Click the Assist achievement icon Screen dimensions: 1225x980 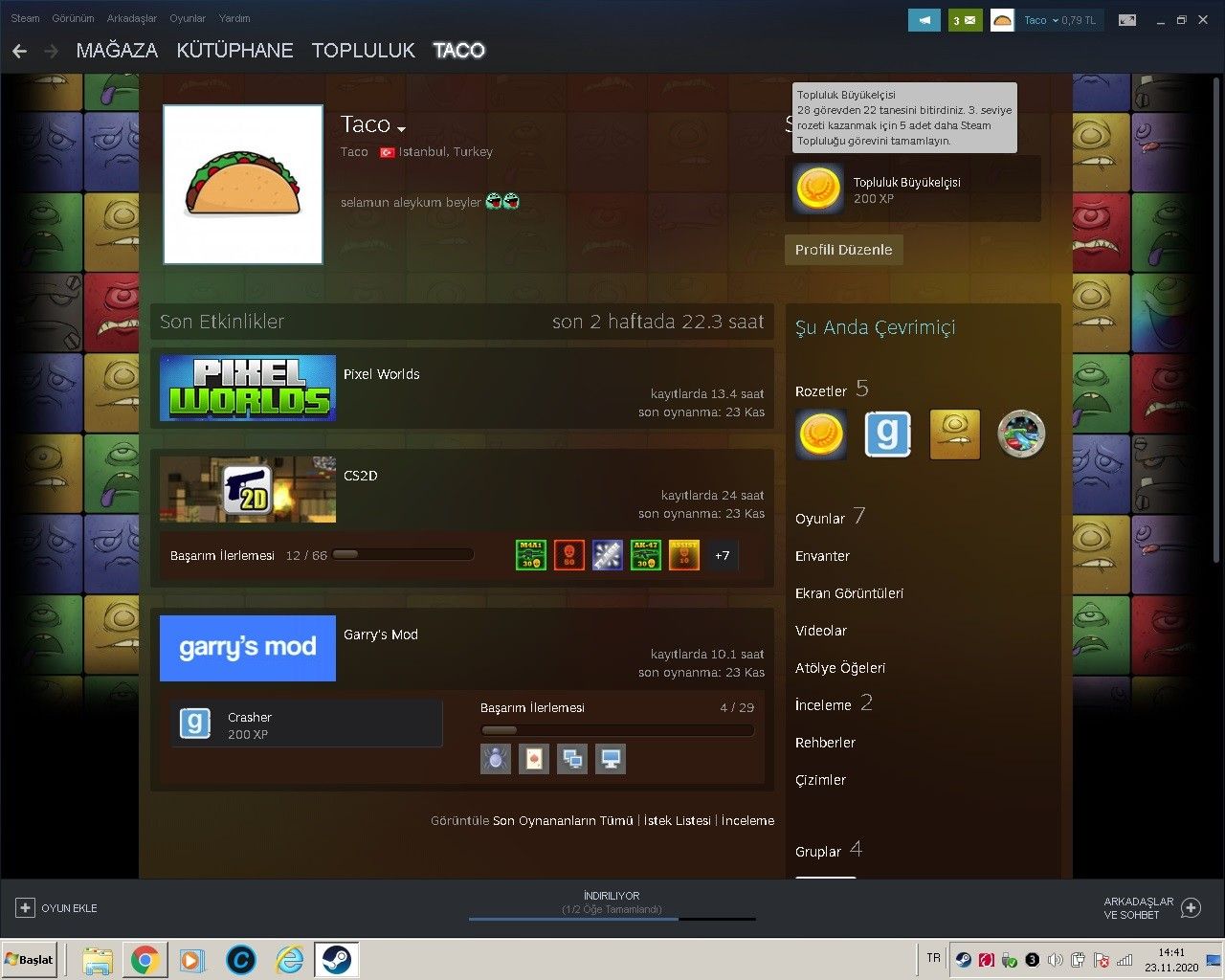click(684, 555)
